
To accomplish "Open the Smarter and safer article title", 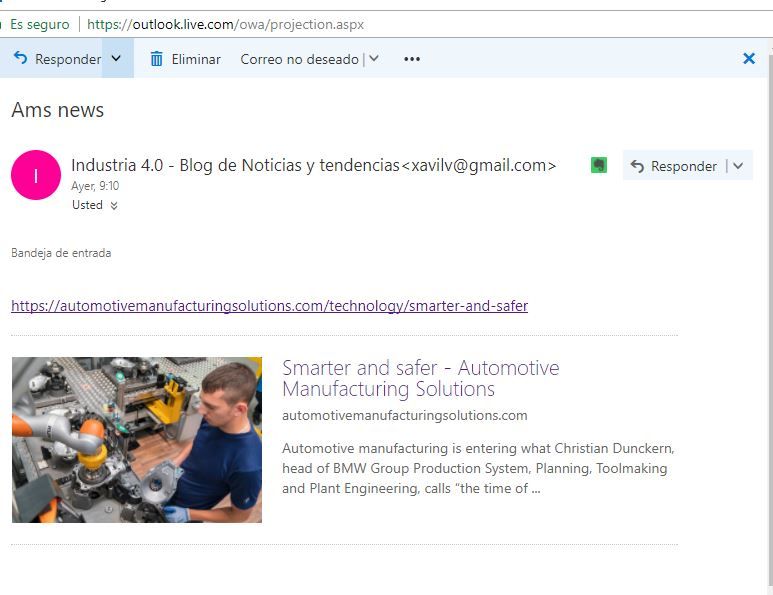I will (x=421, y=378).
